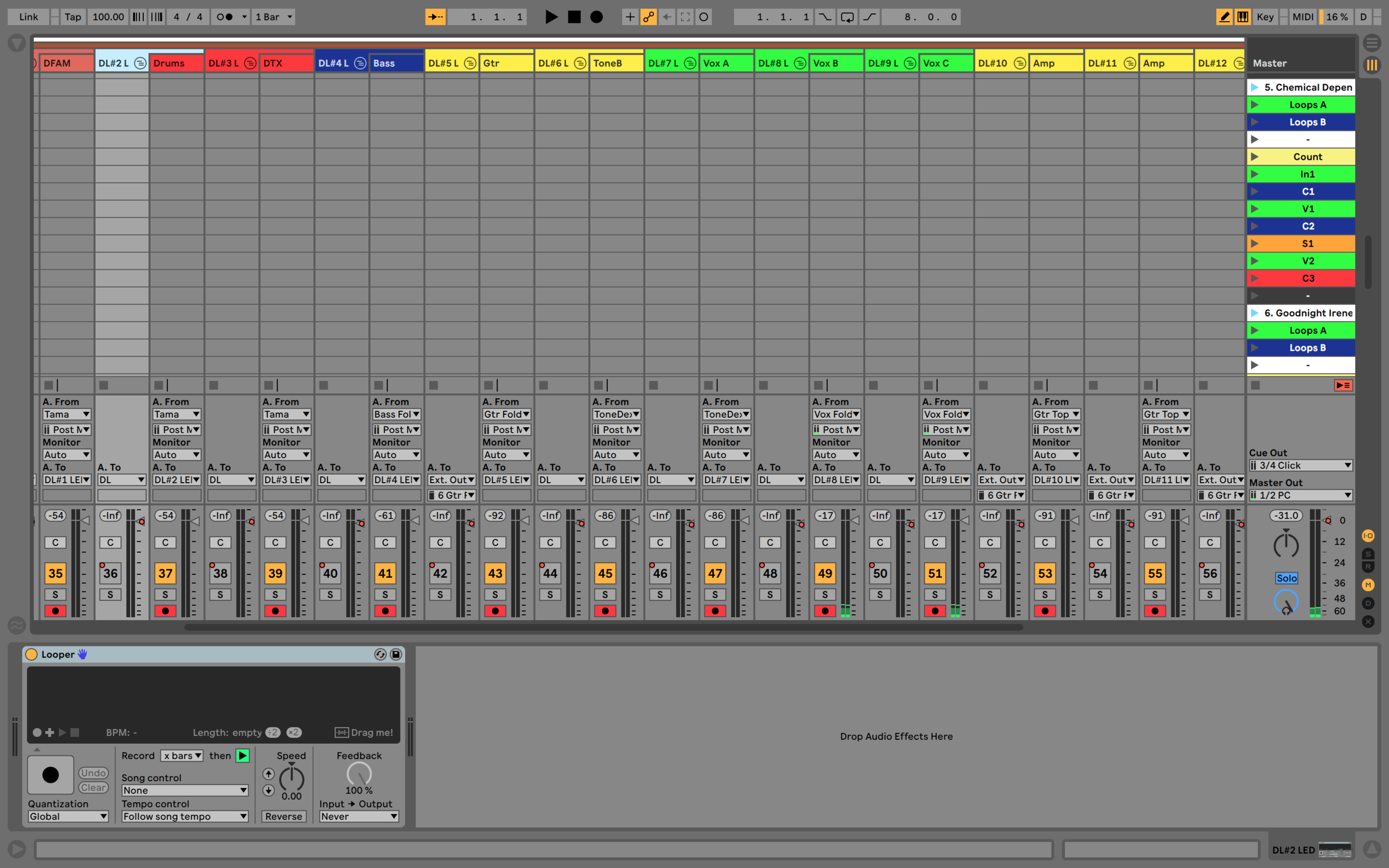Toggle the Automation Arm button

click(x=648, y=17)
